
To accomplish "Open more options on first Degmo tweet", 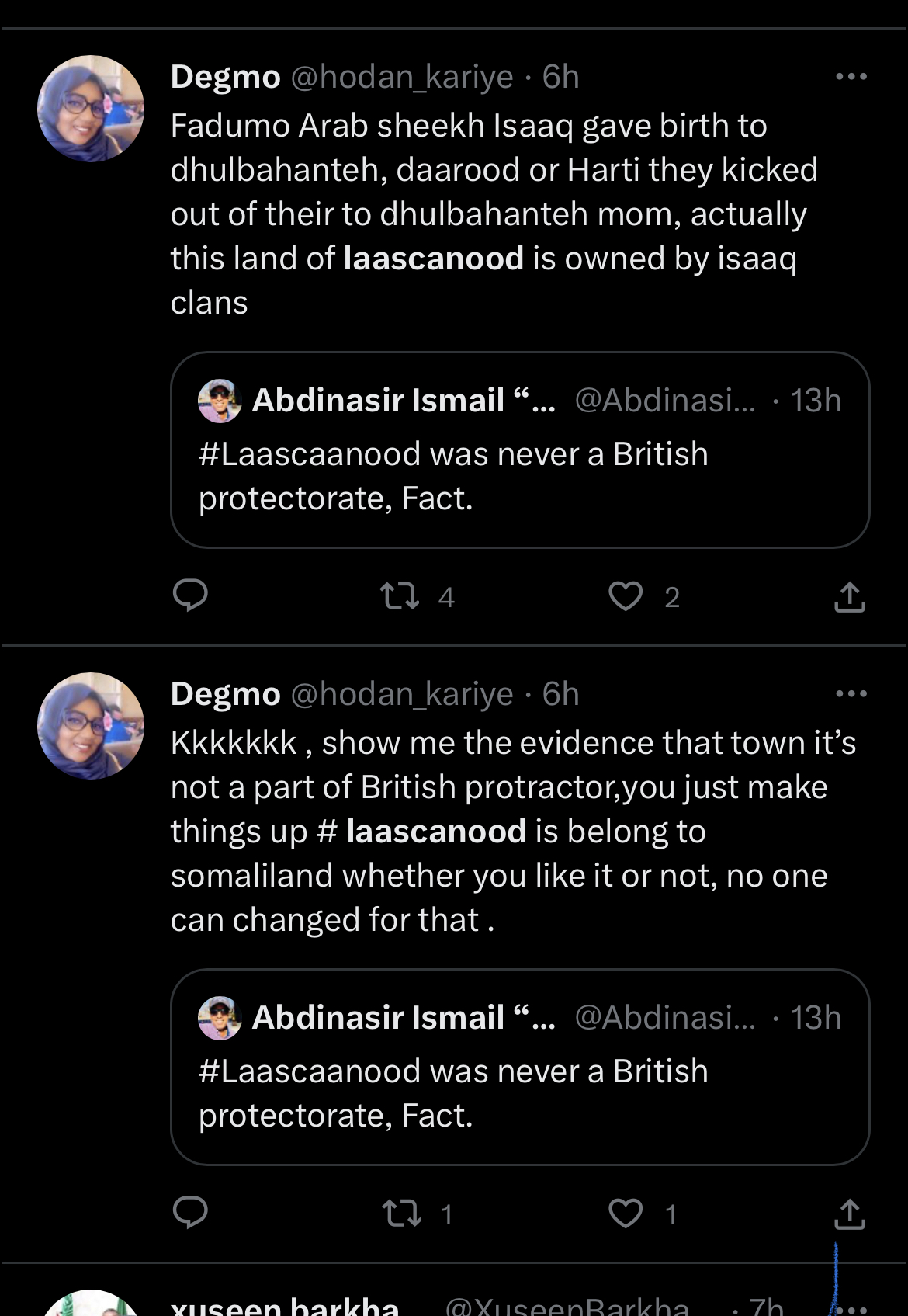I will pyautogui.click(x=851, y=77).
